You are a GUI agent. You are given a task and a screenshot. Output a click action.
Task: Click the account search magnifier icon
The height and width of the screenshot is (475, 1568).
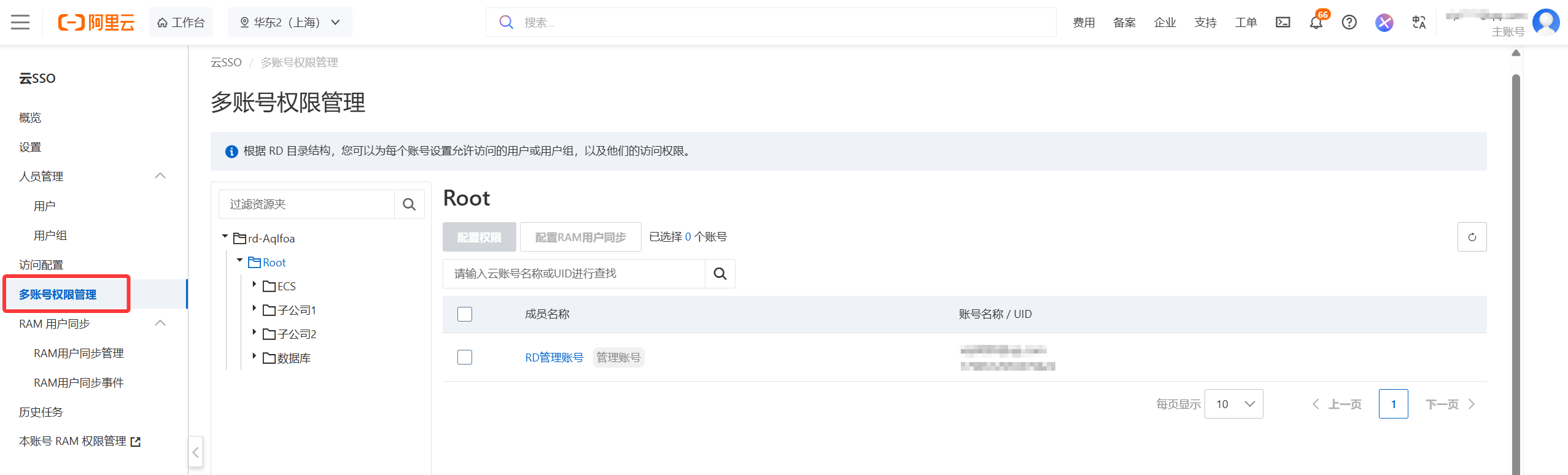click(x=720, y=274)
